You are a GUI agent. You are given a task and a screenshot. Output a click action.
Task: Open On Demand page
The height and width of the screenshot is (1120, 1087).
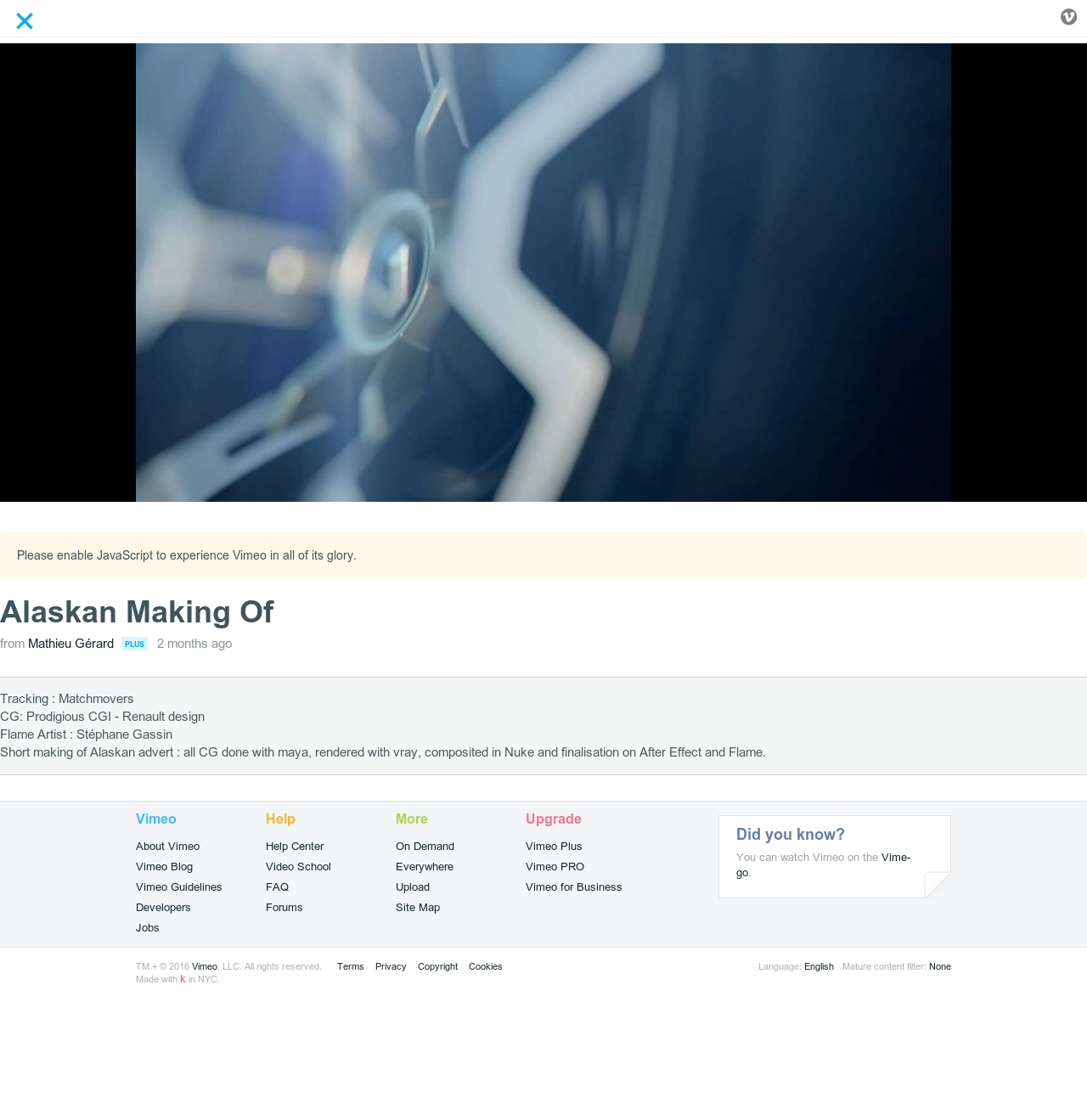(425, 847)
